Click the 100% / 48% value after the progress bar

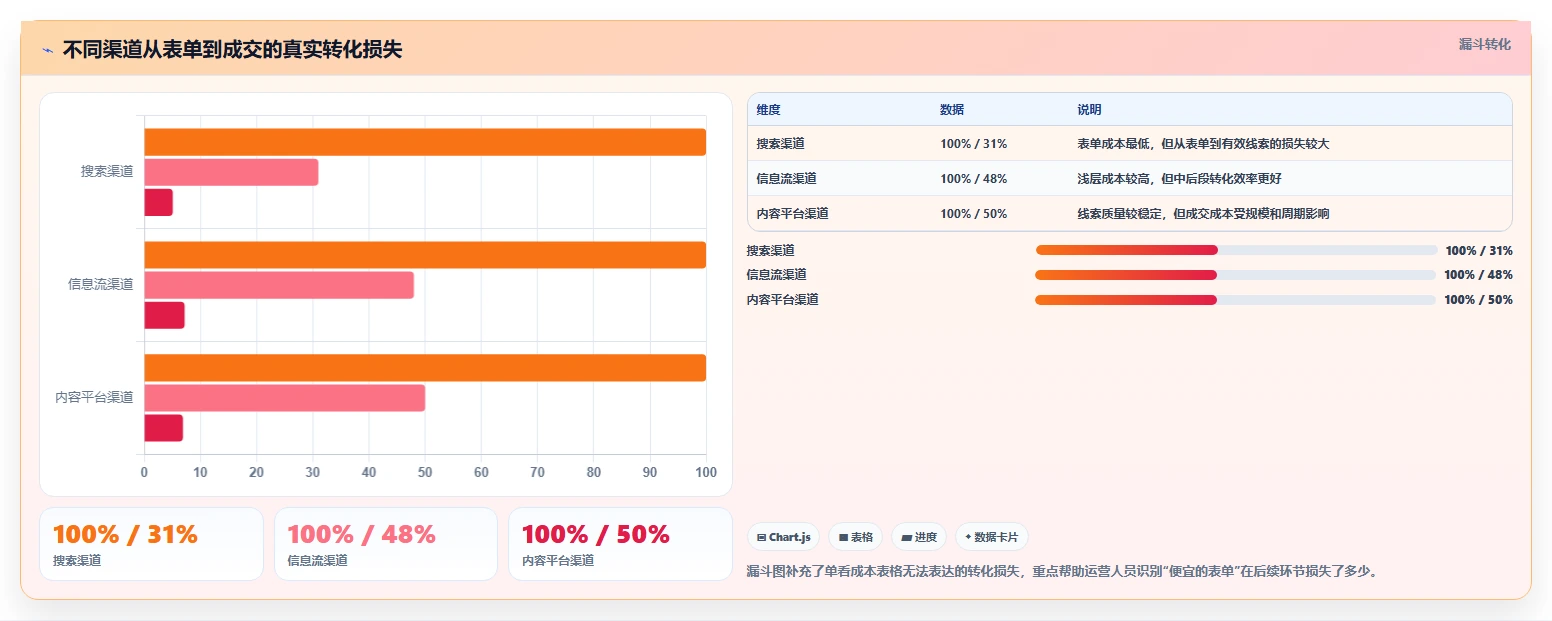[1478, 275]
